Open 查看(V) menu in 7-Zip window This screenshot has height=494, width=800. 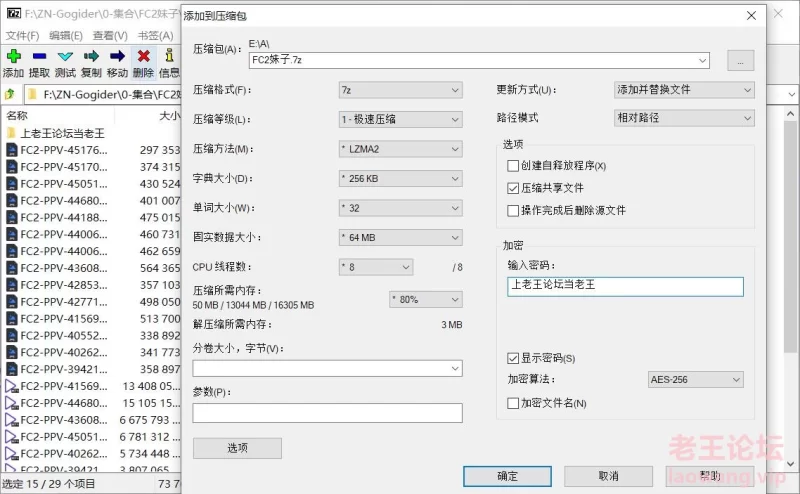pyautogui.click(x=110, y=36)
